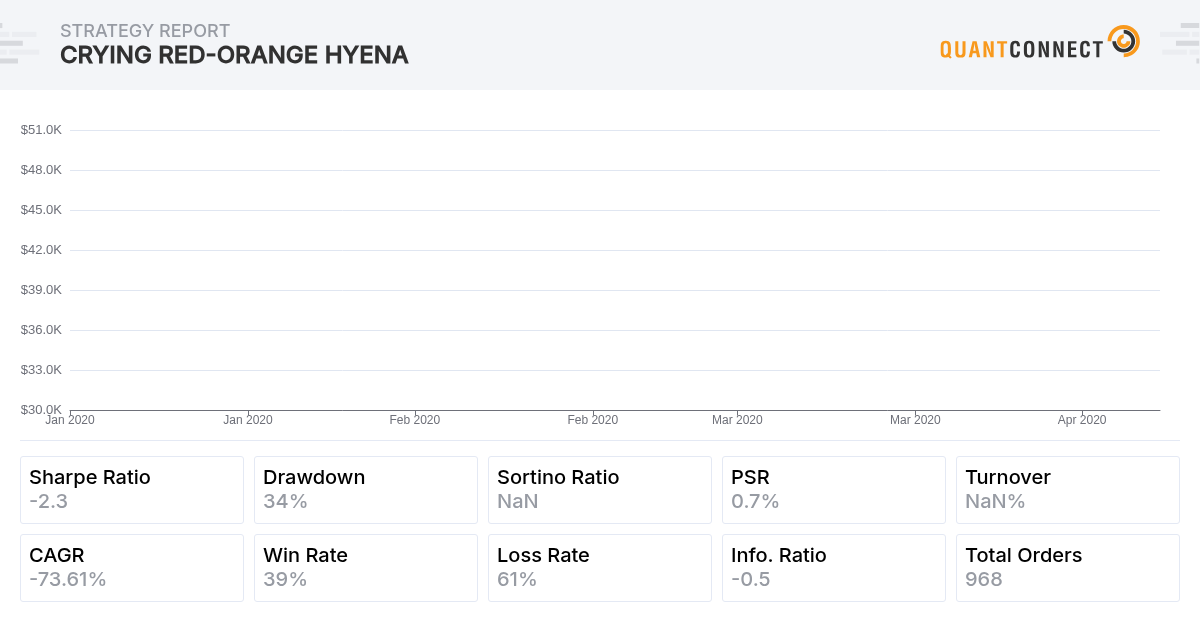Screen dimensions: 1200x632
Task: Select the PSR metric card
Action: pos(833,489)
